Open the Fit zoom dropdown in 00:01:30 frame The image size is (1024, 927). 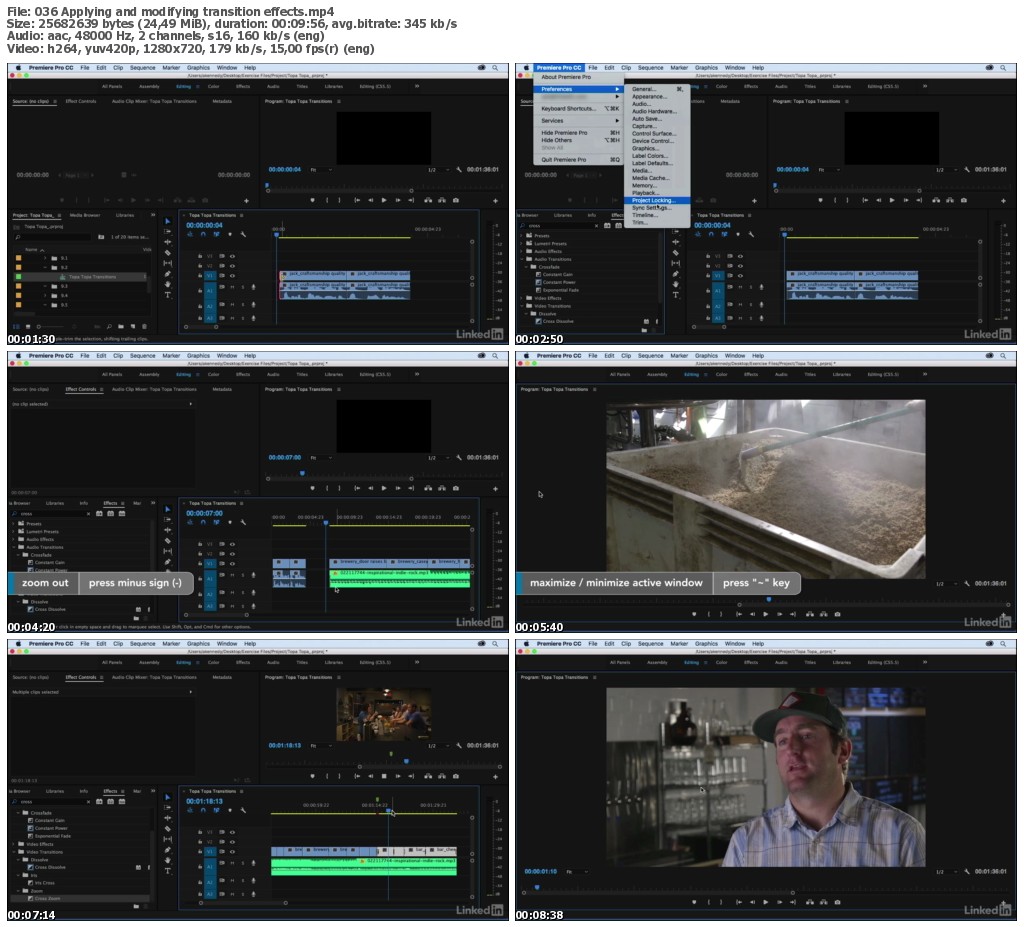[x=321, y=170]
